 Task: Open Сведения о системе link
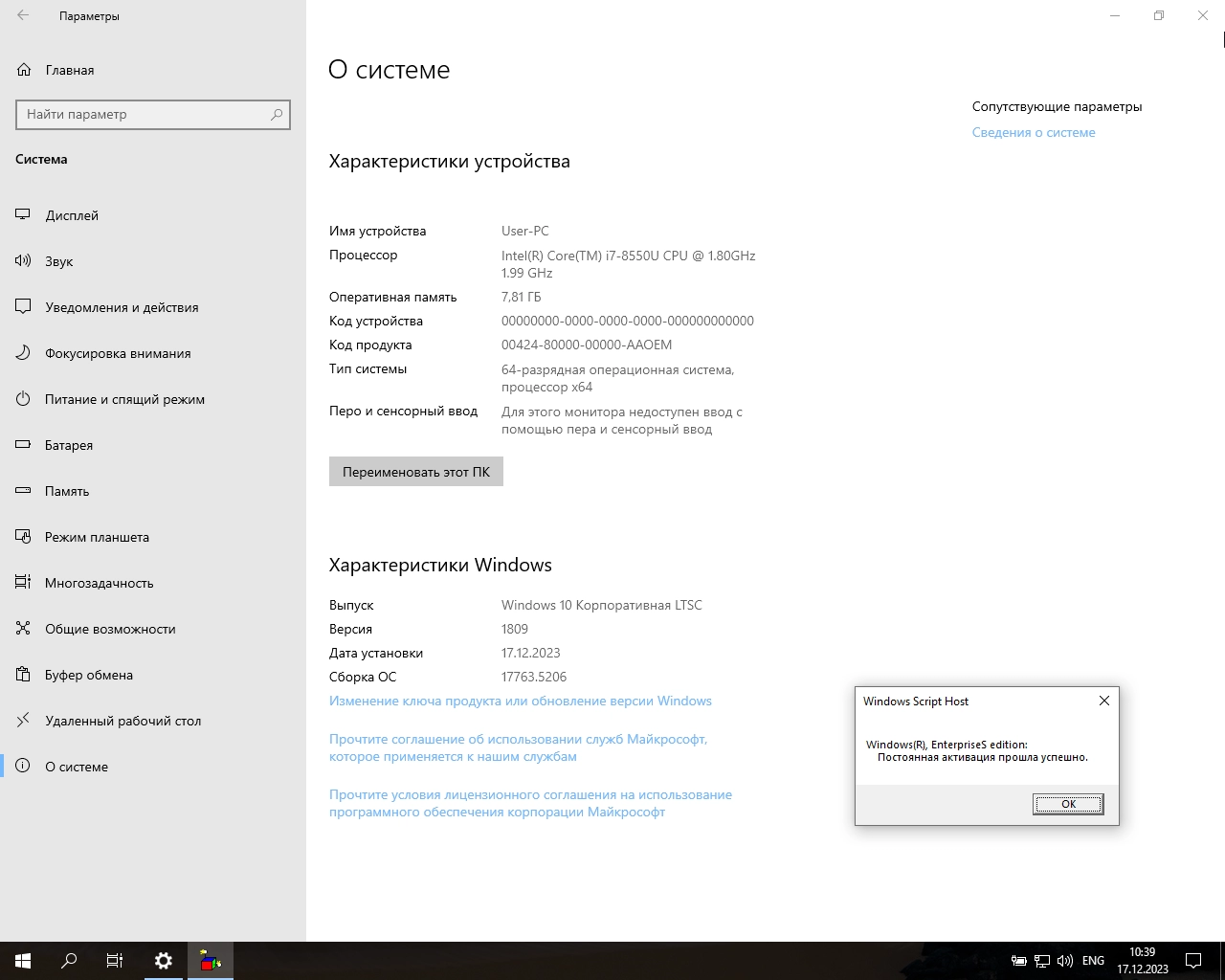[1034, 133]
